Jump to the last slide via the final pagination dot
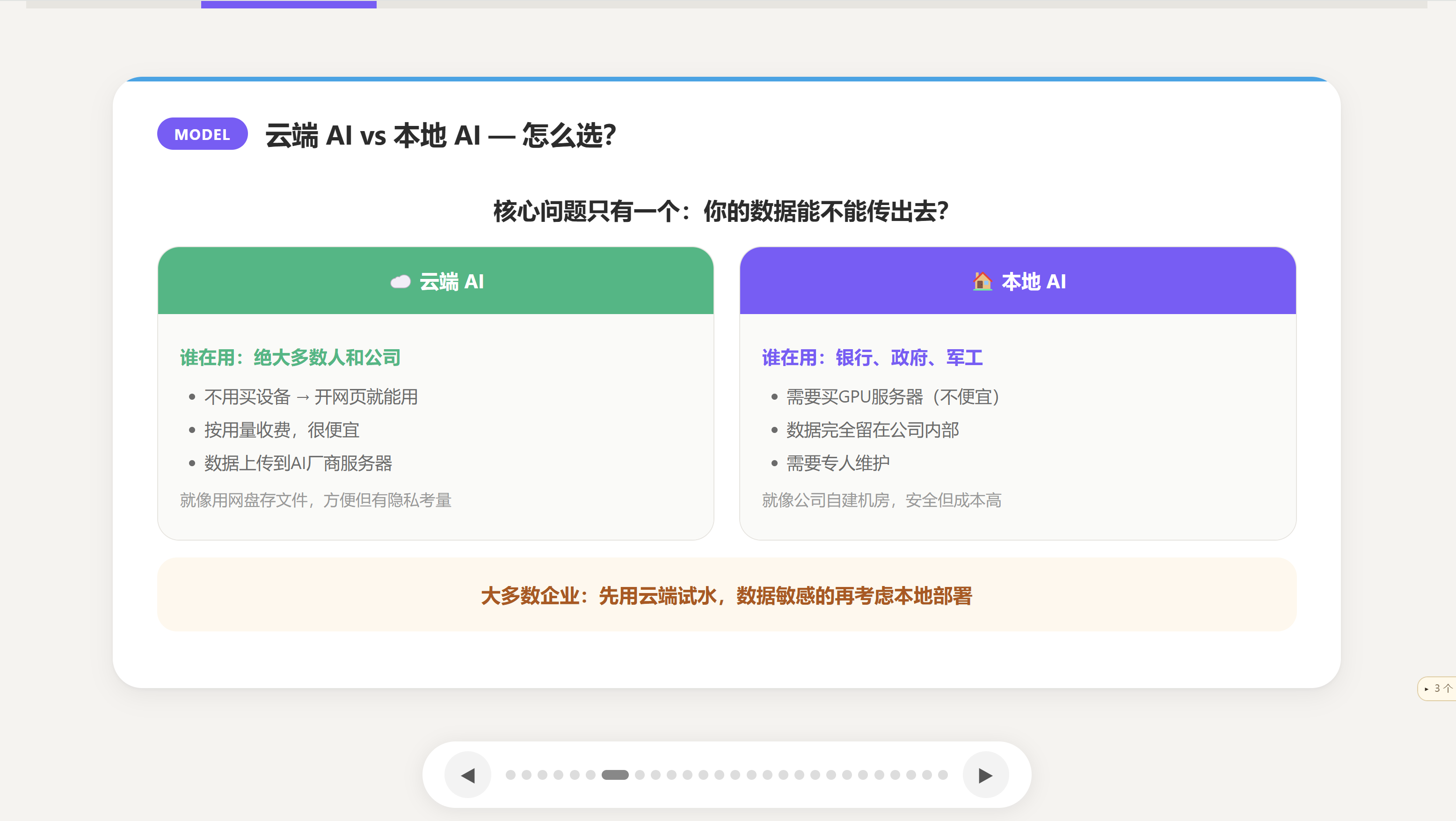 [x=943, y=775]
